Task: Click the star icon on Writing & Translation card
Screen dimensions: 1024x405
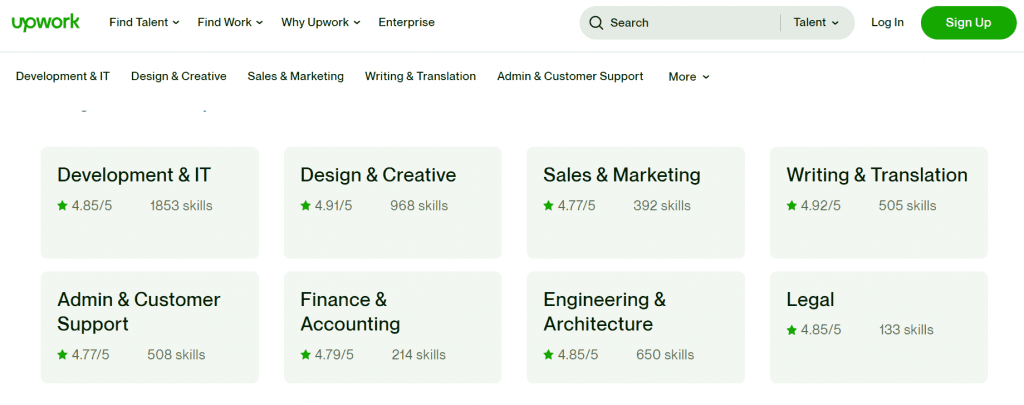Action: pos(791,206)
